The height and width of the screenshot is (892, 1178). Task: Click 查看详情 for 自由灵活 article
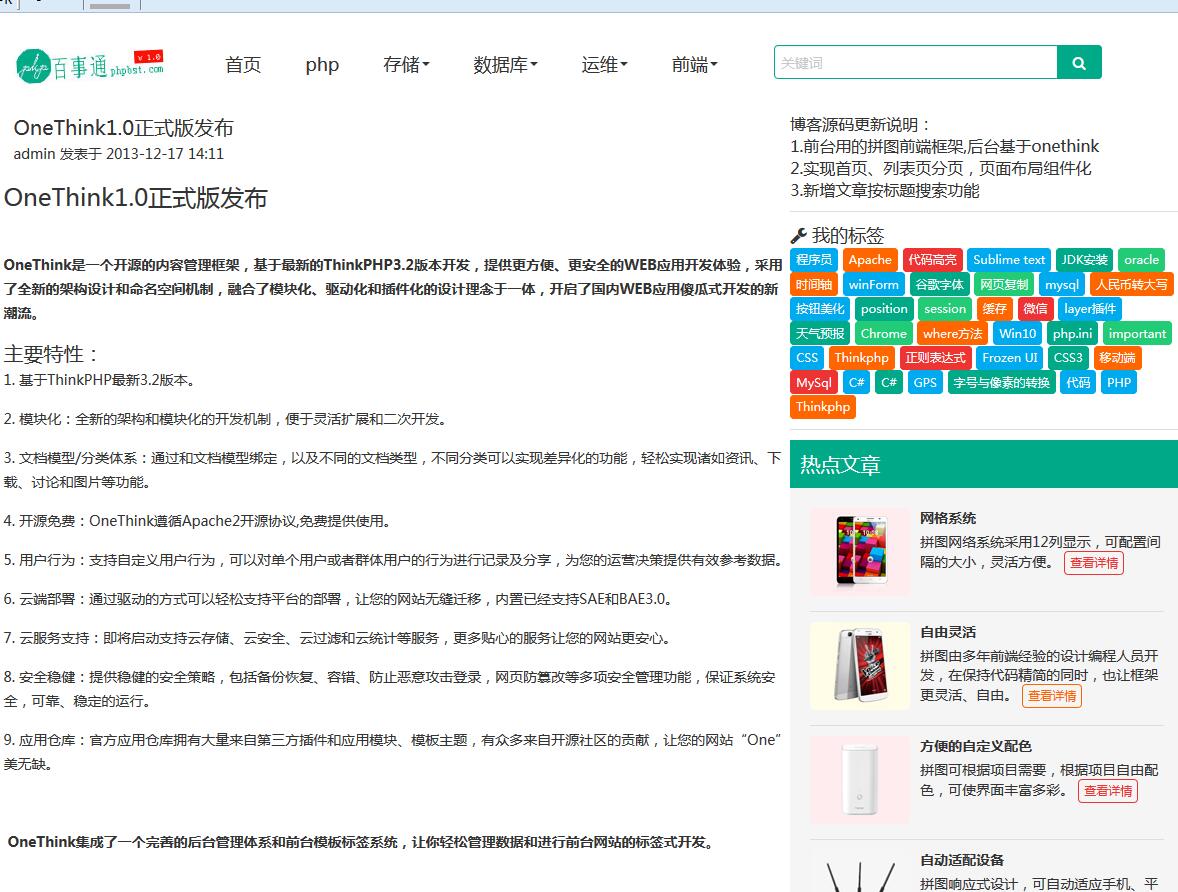1051,696
